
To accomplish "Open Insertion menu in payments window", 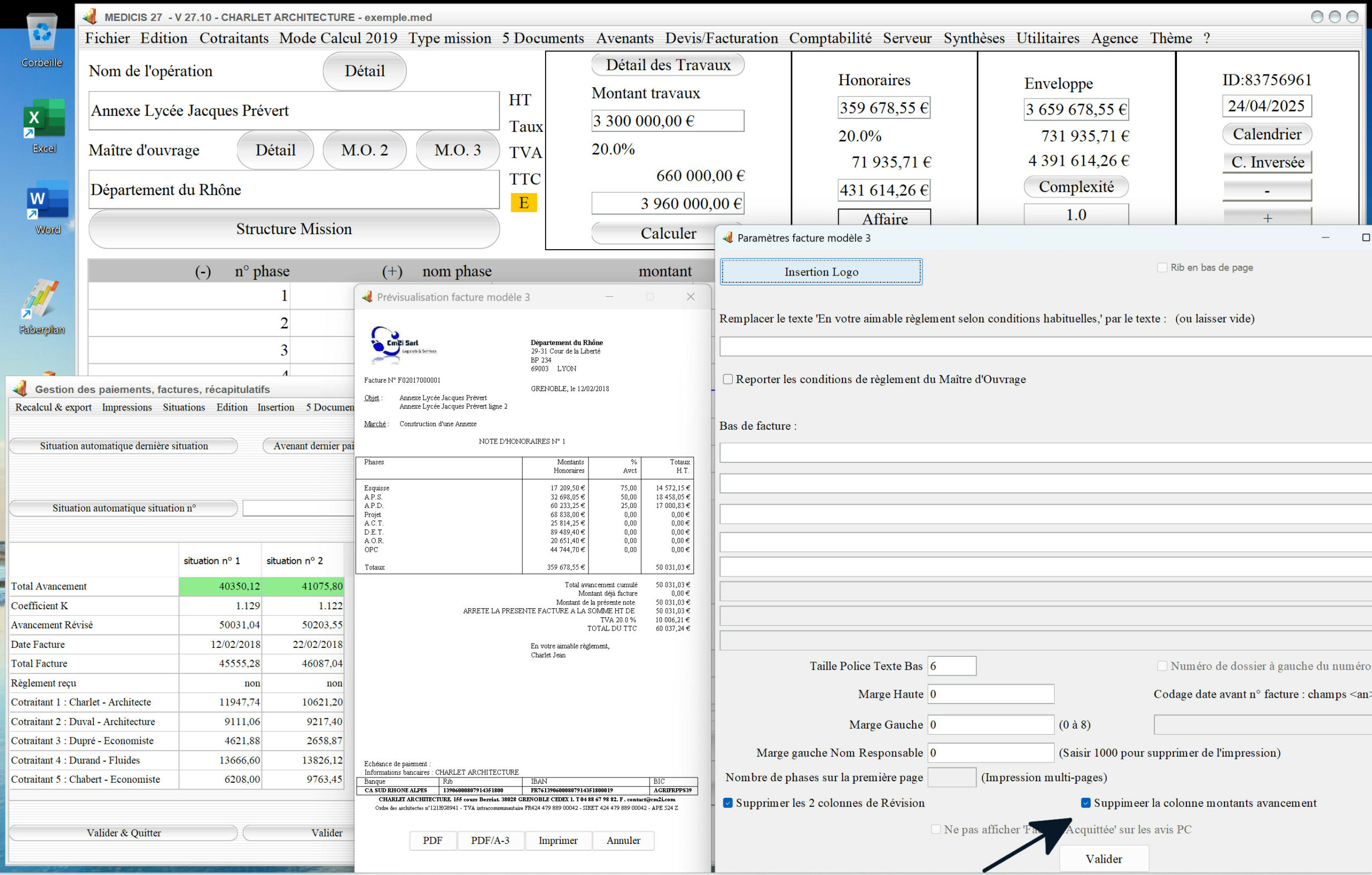I will click(276, 407).
